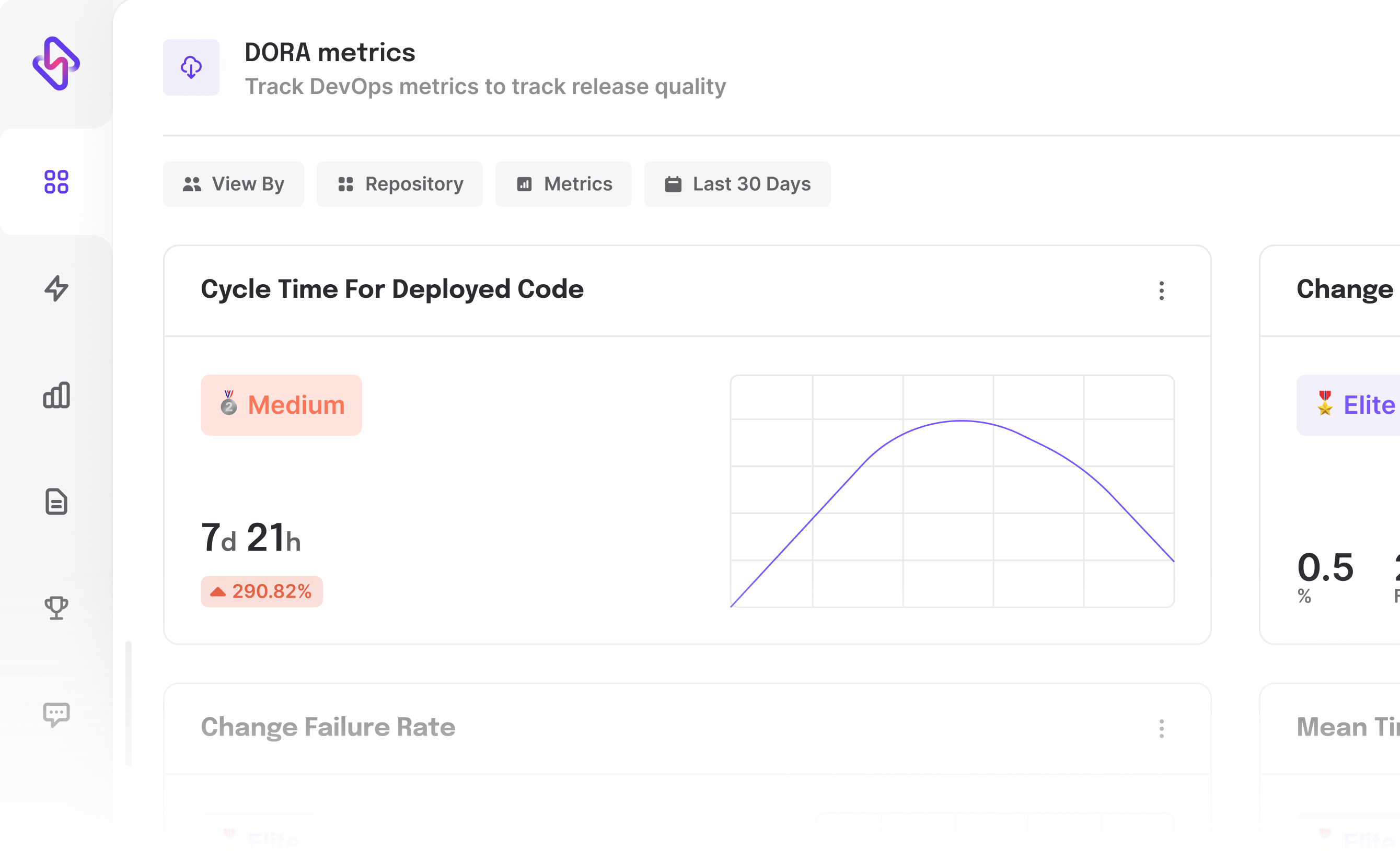Screen dimensions: 1400x851
Task: Select the lightning bolt sidebar icon
Action: [56, 288]
